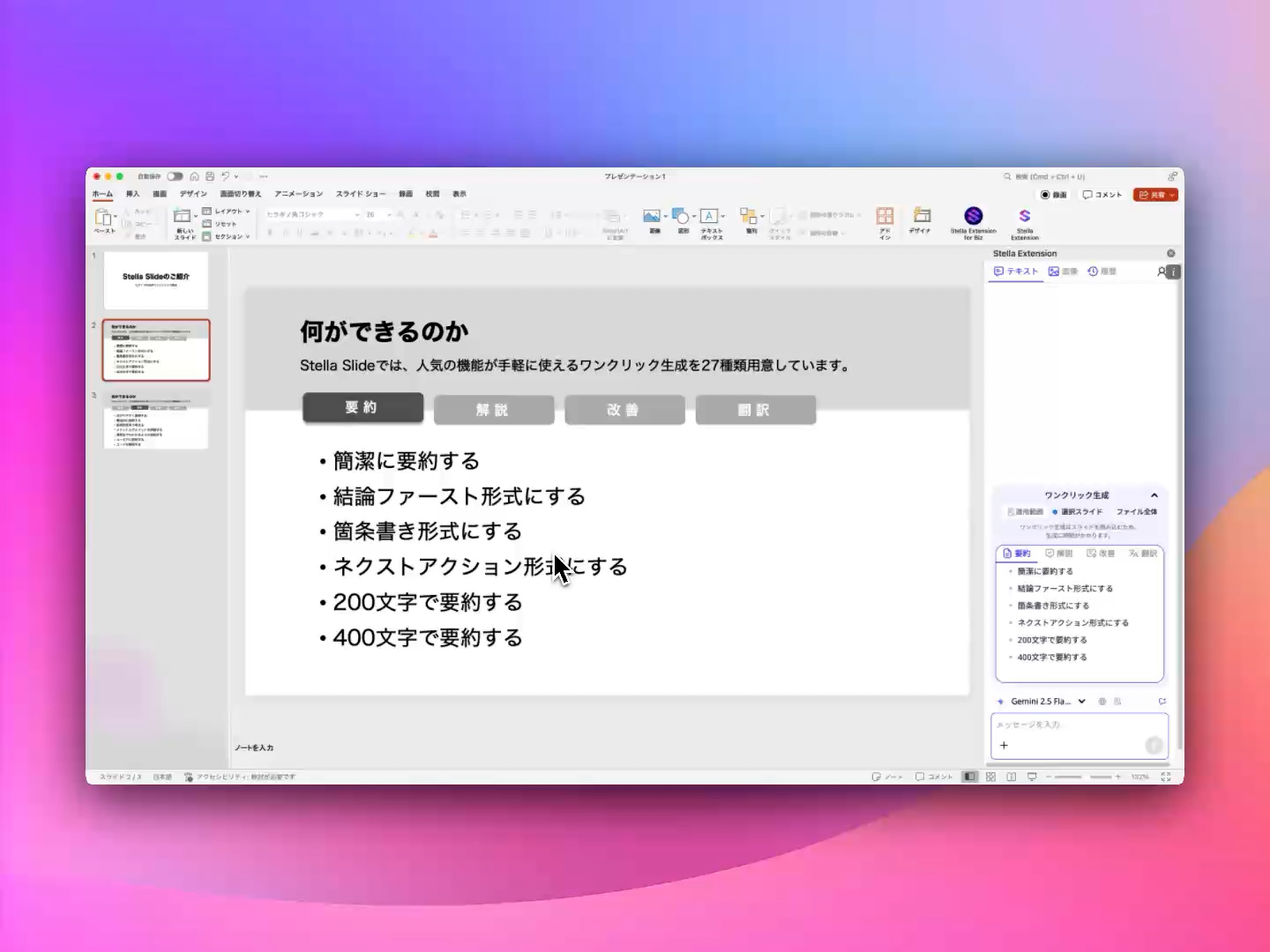Switch to reading view icon in status bar
Viewport: 1270px width, 952px height.
(x=1011, y=777)
